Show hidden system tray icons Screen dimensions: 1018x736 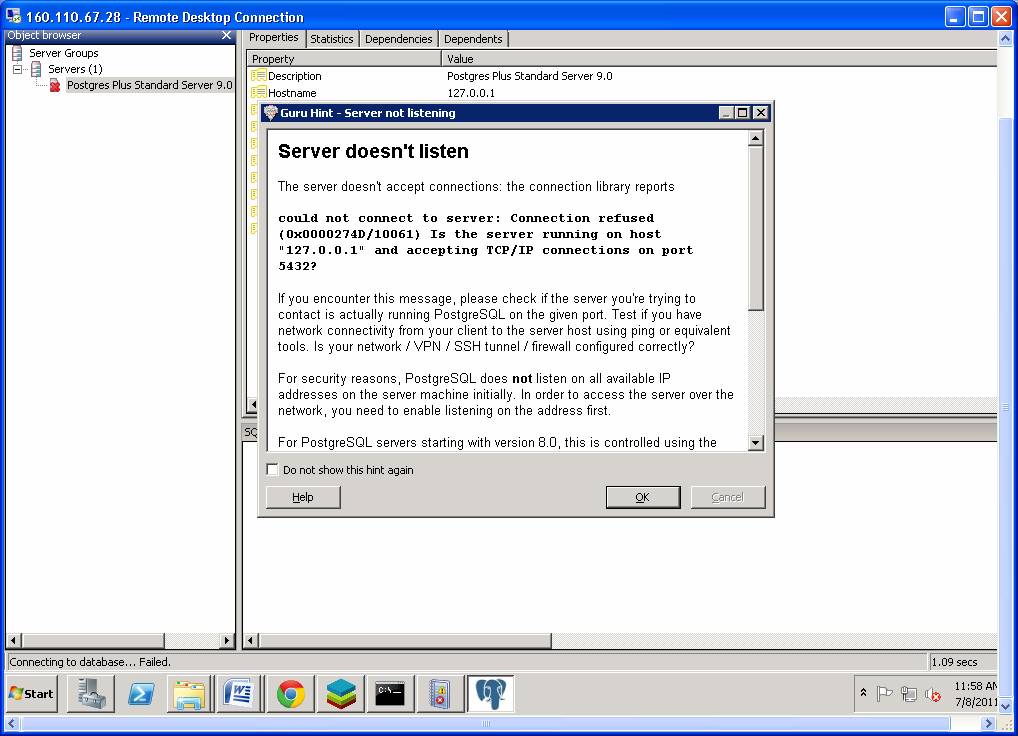[863, 693]
